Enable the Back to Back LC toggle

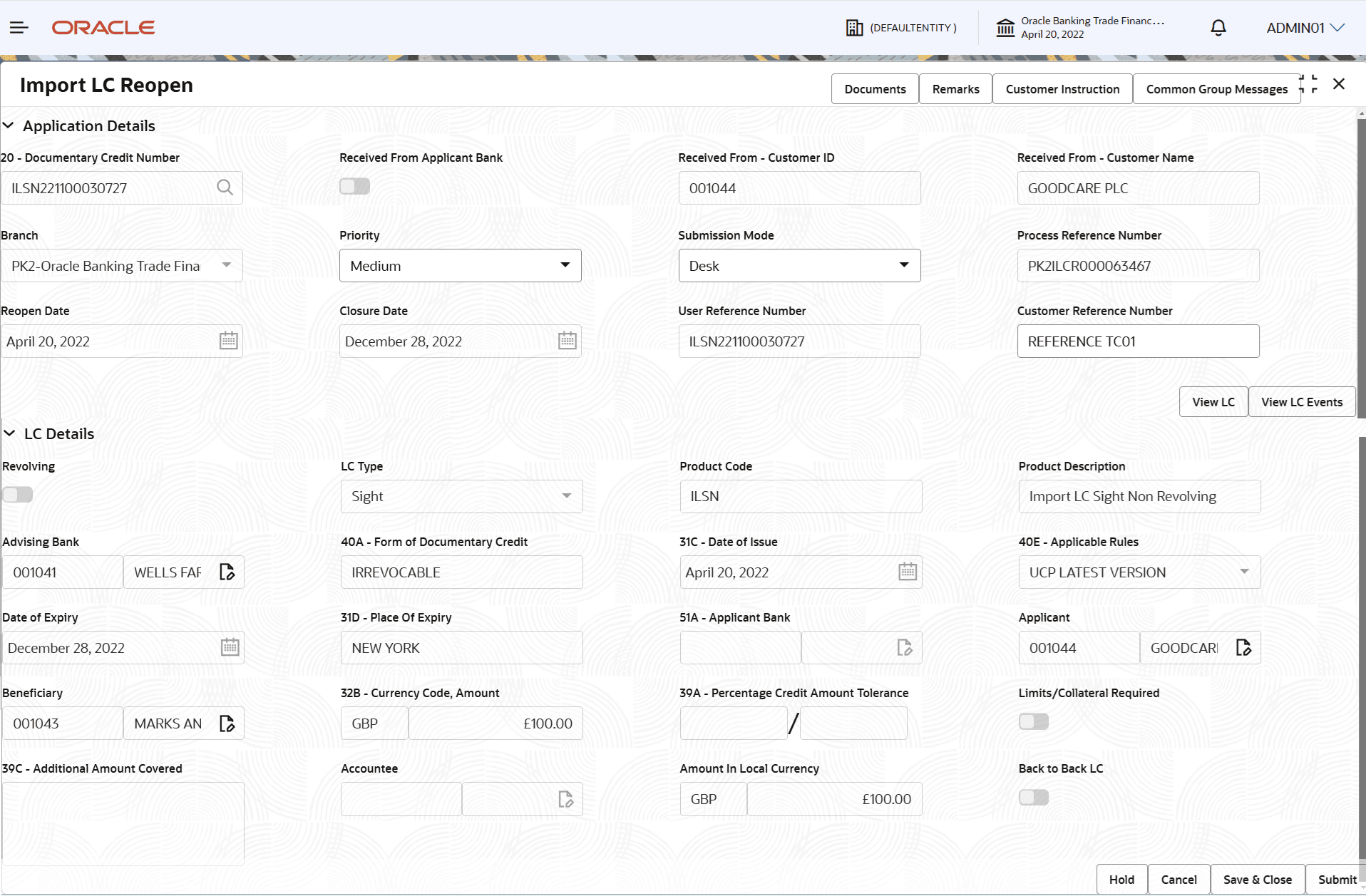point(1034,797)
